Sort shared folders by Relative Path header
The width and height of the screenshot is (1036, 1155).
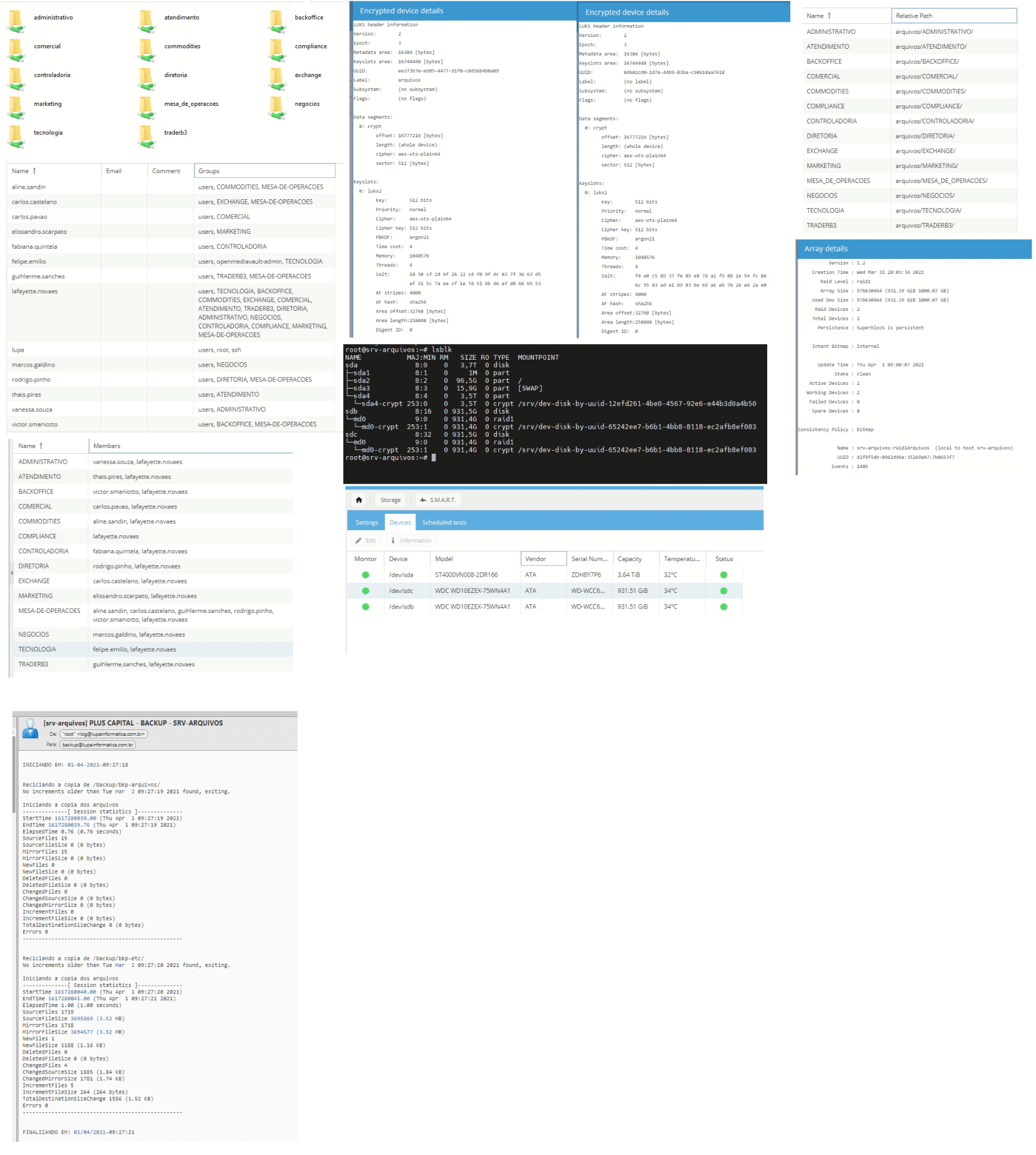point(953,16)
